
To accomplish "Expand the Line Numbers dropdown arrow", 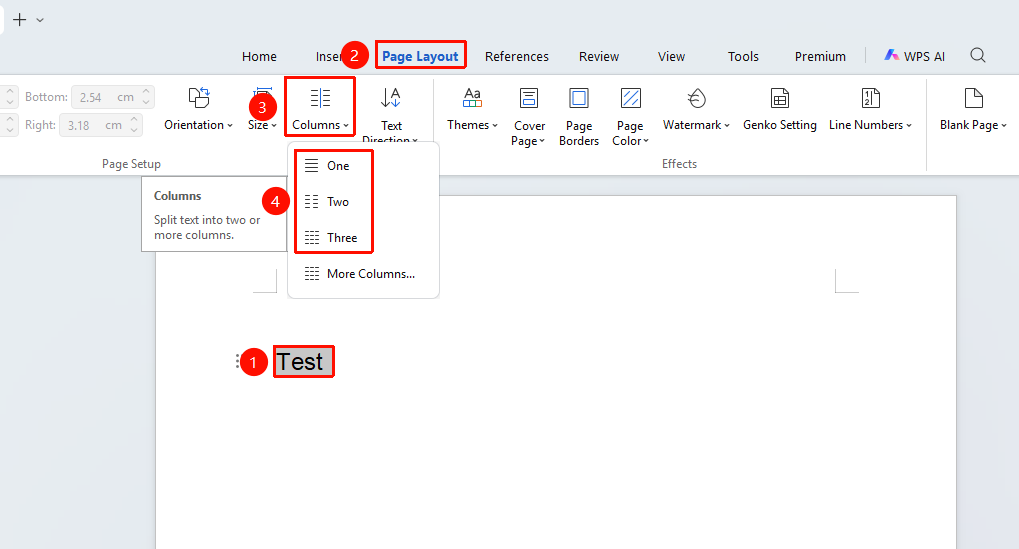I will 909,126.
